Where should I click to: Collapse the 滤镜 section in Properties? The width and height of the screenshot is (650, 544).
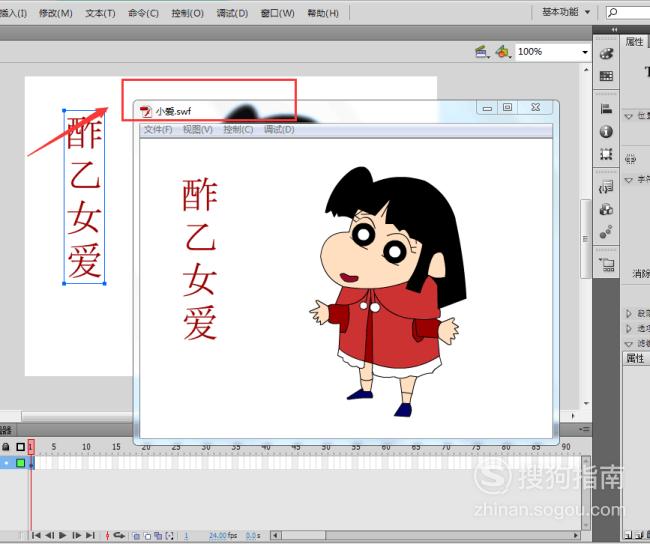[x=628, y=344]
